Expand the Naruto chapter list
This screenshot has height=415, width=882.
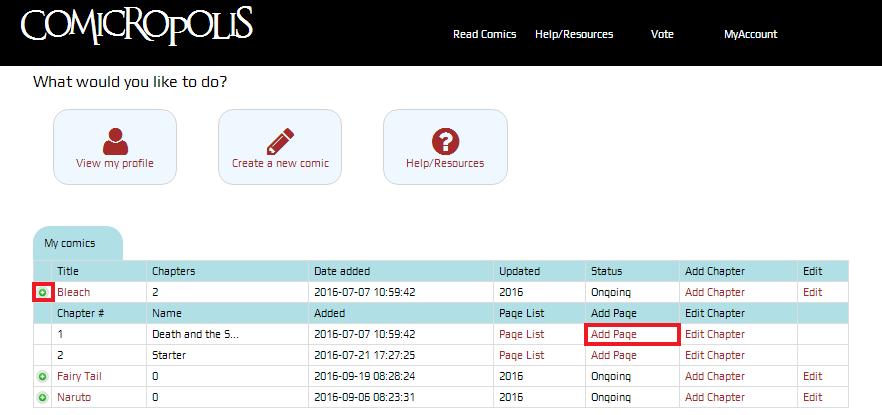pyautogui.click(x=43, y=398)
